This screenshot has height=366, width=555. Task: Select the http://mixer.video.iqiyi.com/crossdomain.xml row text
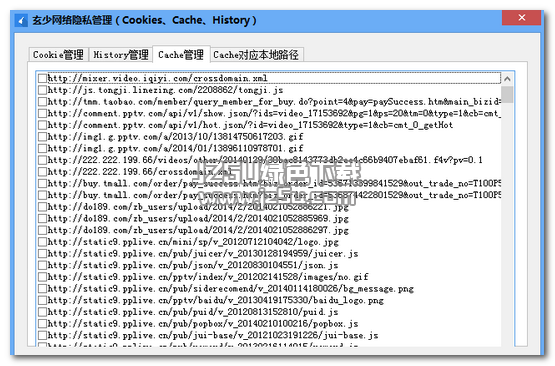[158, 78]
